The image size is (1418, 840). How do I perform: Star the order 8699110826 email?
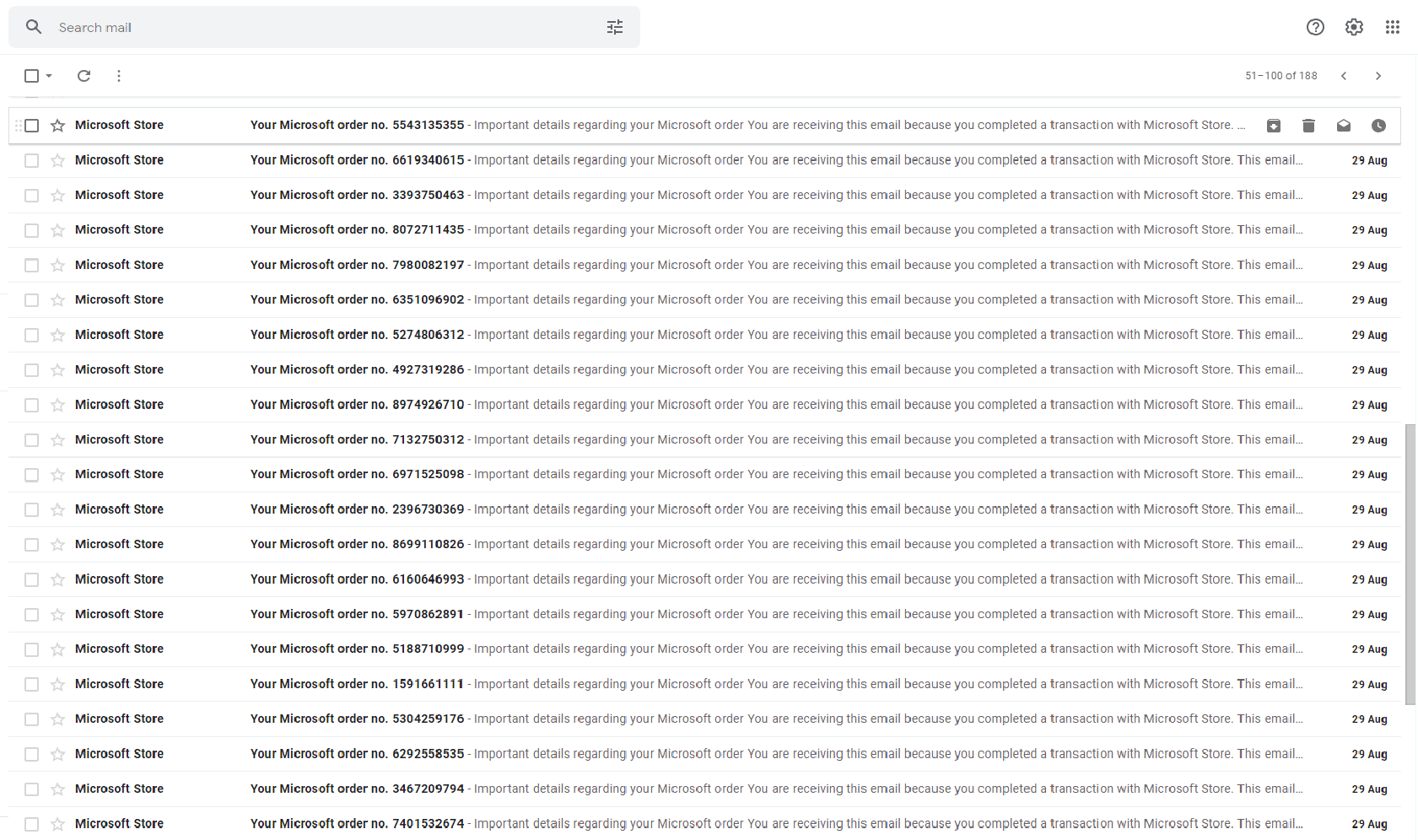click(x=57, y=545)
